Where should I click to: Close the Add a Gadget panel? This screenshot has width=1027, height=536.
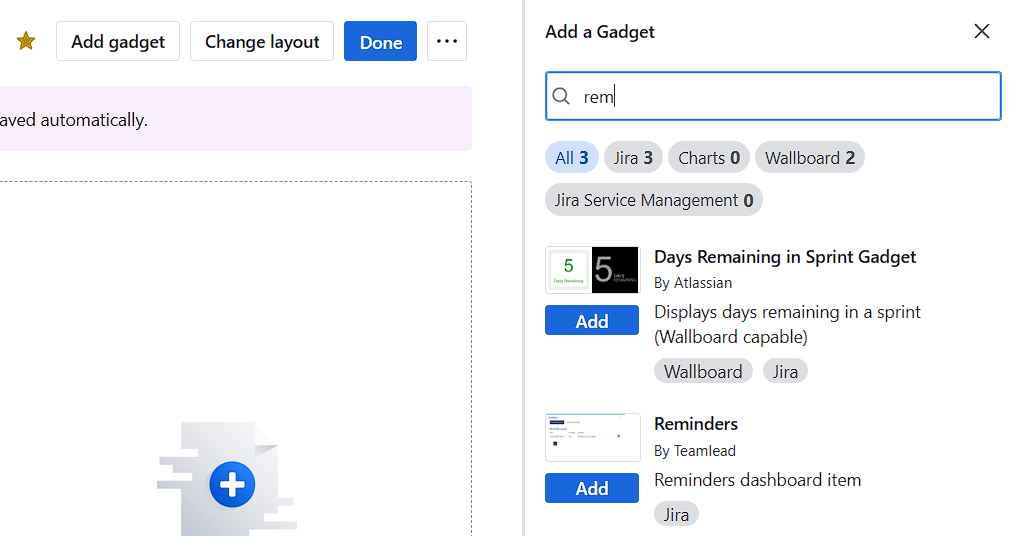tap(982, 31)
